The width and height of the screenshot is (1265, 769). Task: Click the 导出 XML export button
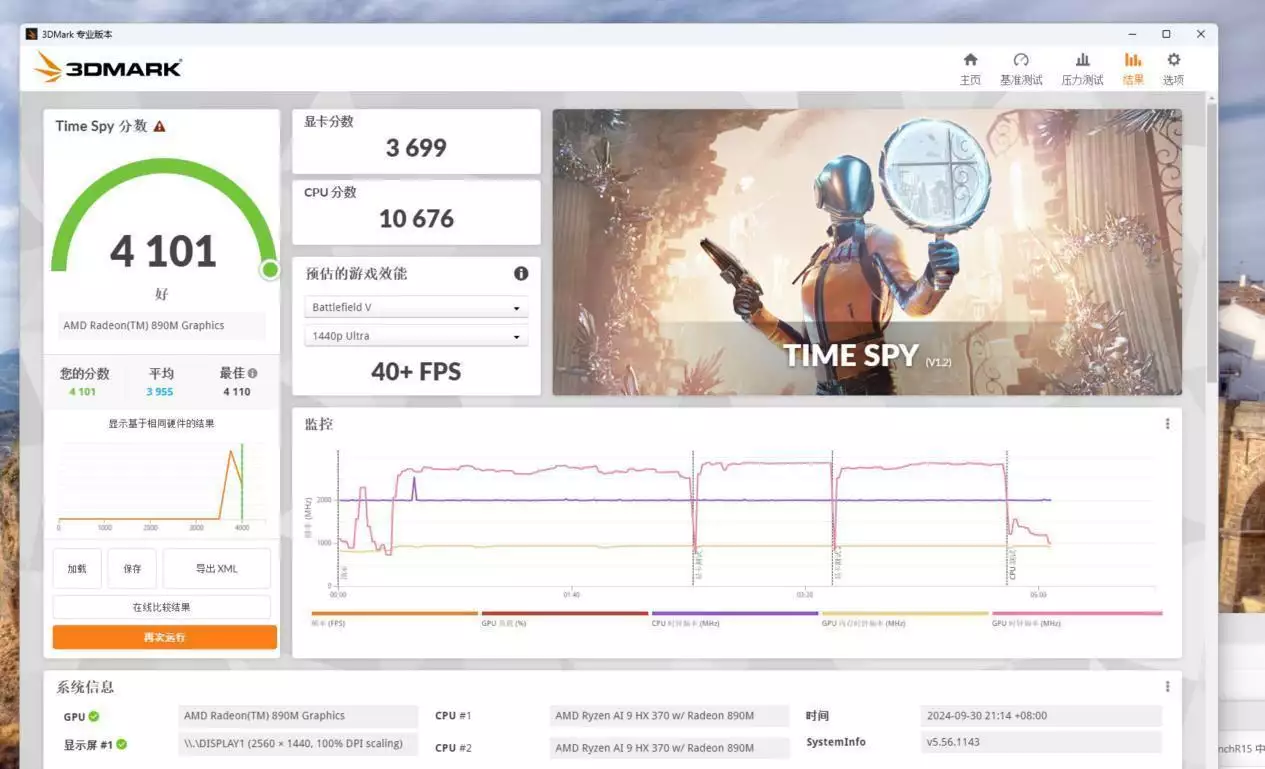(217, 568)
